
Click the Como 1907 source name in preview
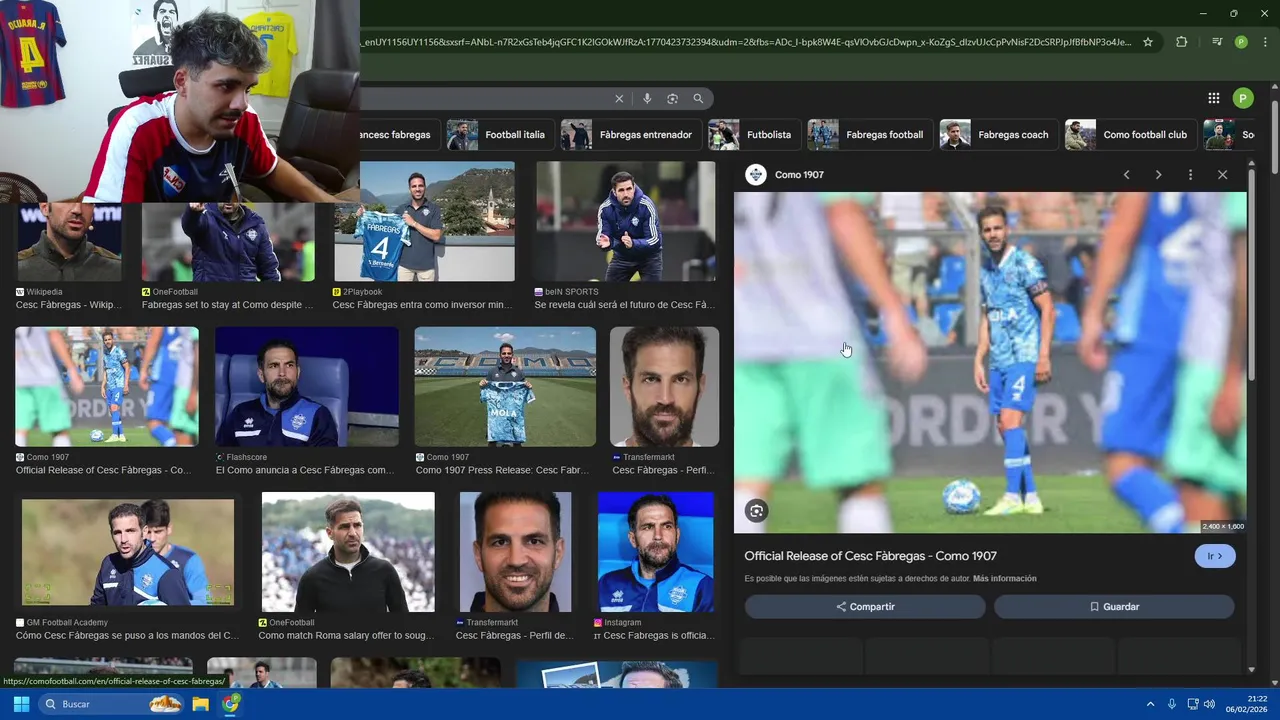[799, 175]
